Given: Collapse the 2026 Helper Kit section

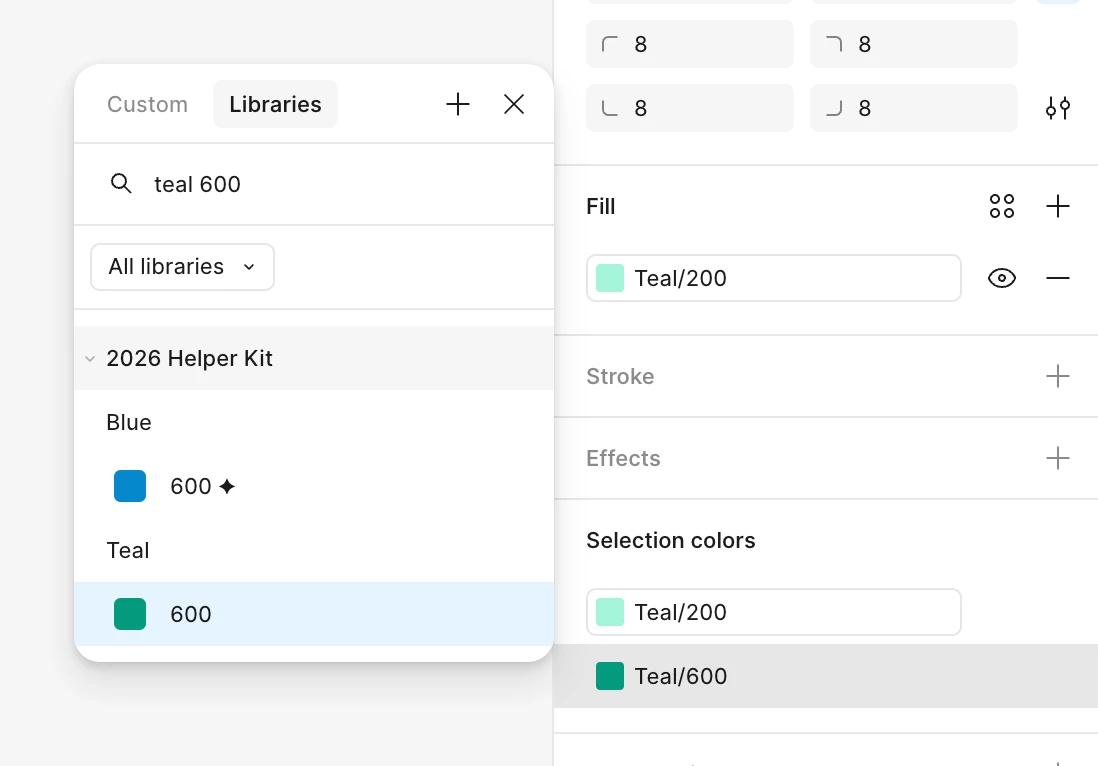Looking at the screenshot, I should 90,358.
